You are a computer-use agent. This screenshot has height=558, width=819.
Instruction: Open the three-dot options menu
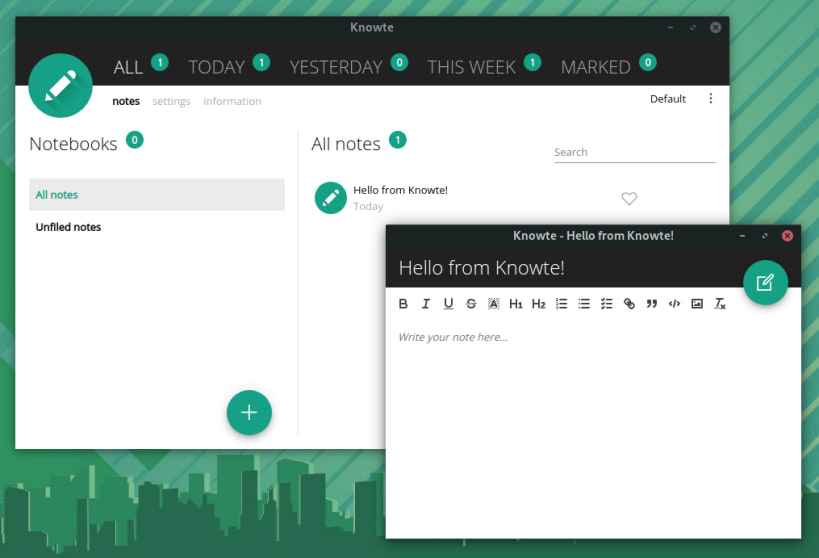pyautogui.click(x=710, y=98)
